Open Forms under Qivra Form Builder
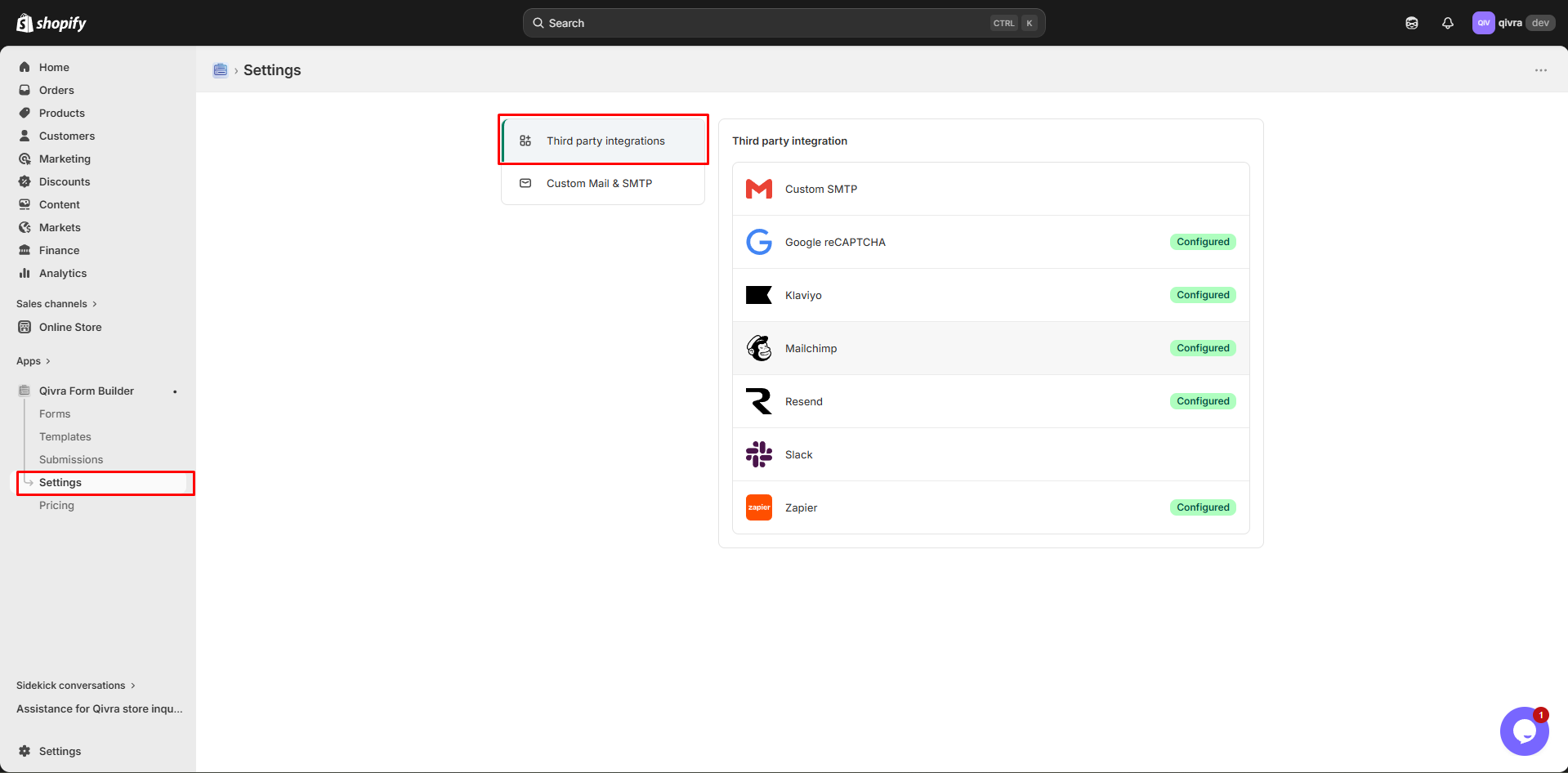Viewport: 1568px width, 773px height. [x=55, y=413]
